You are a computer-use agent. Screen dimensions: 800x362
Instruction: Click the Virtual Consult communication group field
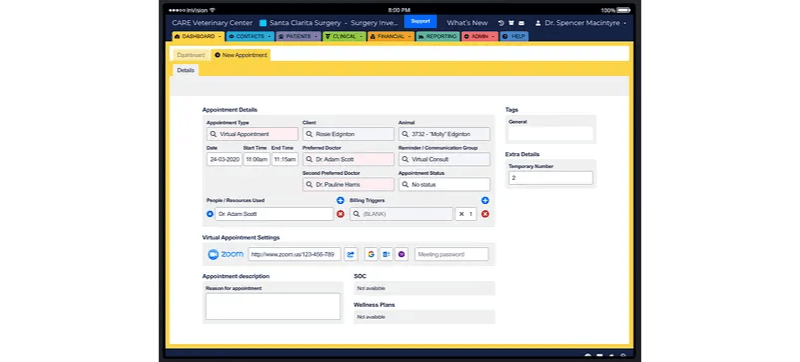pyautogui.click(x=444, y=159)
